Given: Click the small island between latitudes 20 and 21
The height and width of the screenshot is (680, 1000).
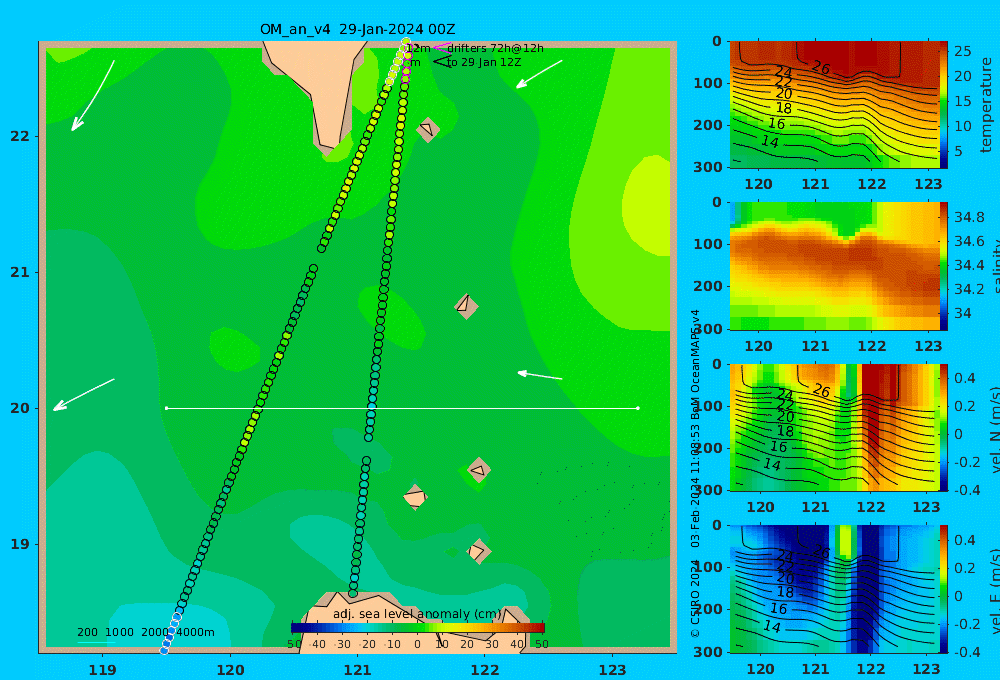Looking at the screenshot, I should [466, 306].
